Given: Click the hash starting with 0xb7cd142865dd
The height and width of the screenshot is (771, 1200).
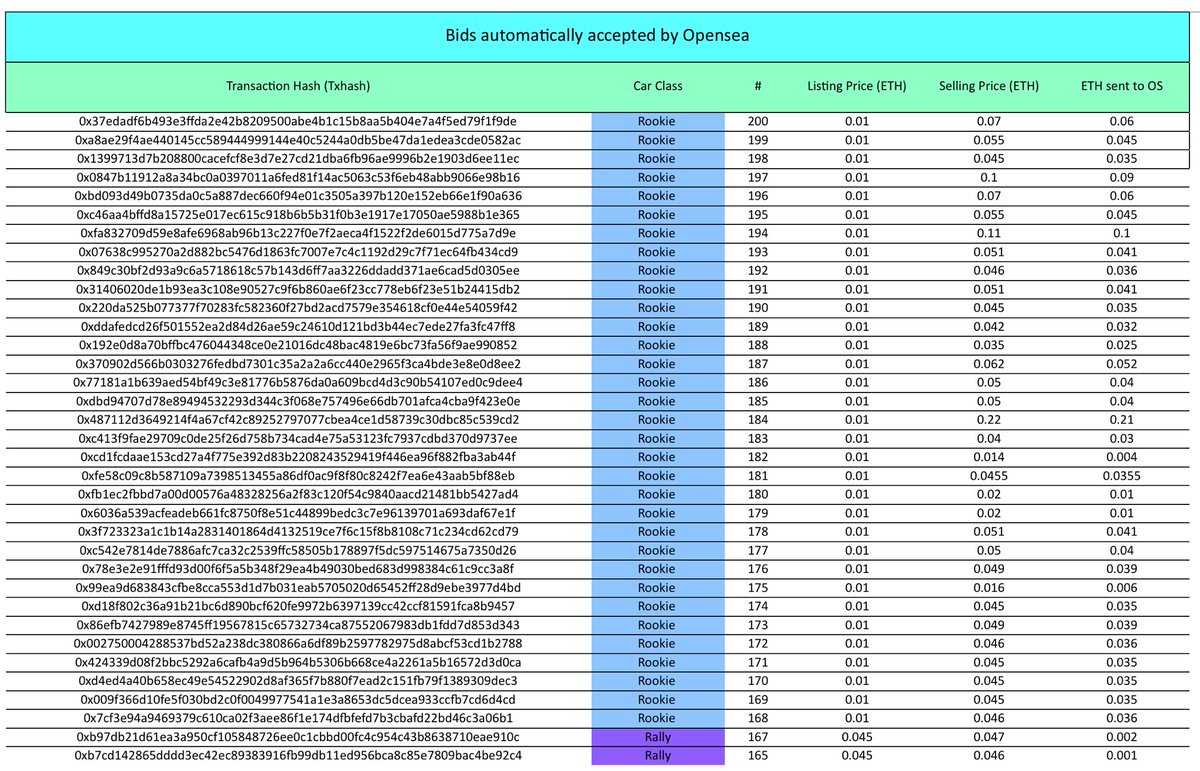Looking at the screenshot, I should click(298, 755).
